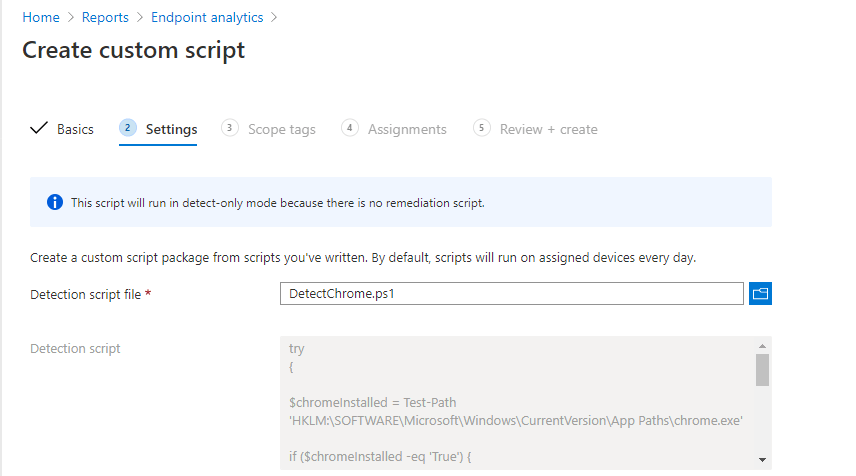Click the step 4 circle icon
Viewport: 856px width, 476px height.
click(349, 128)
